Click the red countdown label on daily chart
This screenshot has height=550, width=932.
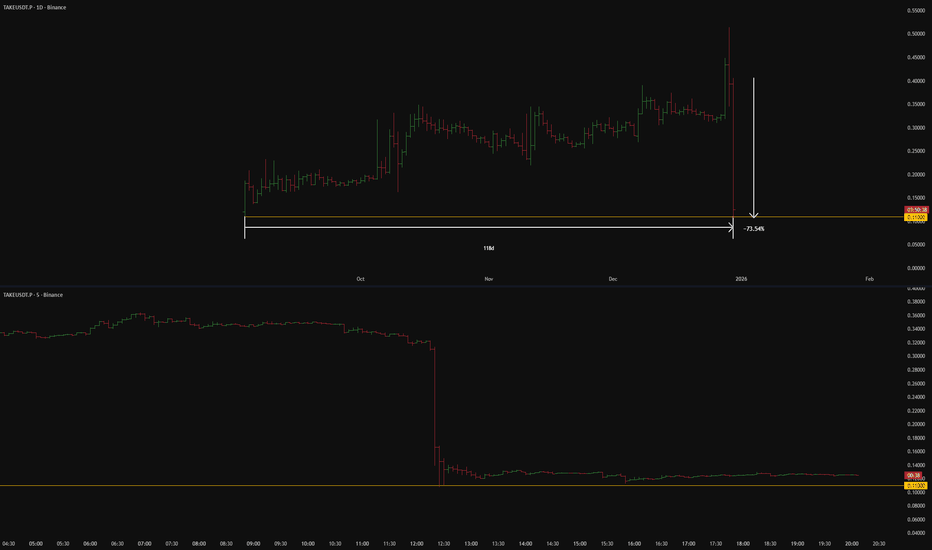pos(916,210)
